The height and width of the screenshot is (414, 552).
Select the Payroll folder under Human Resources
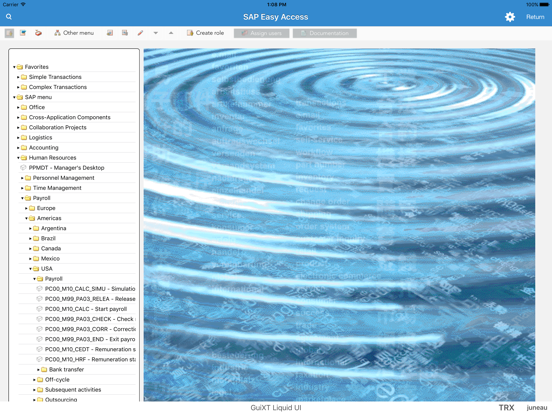coord(41,198)
